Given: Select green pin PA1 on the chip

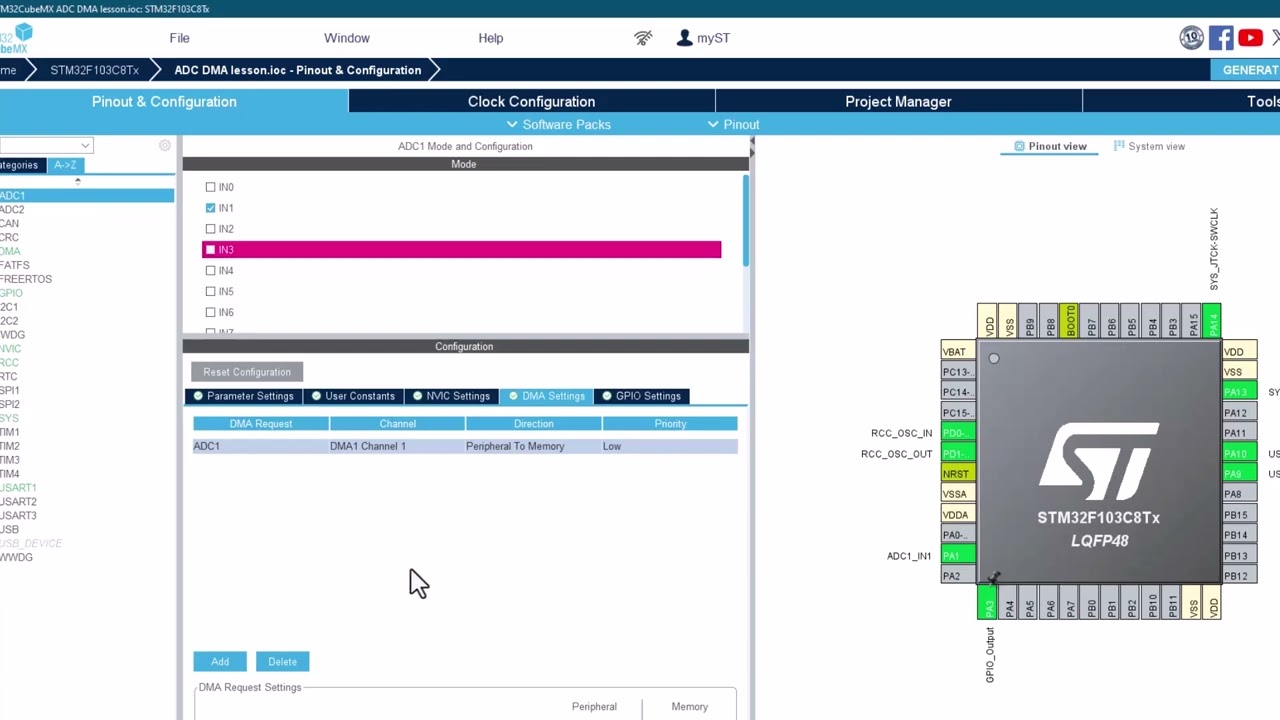Looking at the screenshot, I should [x=958, y=556].
